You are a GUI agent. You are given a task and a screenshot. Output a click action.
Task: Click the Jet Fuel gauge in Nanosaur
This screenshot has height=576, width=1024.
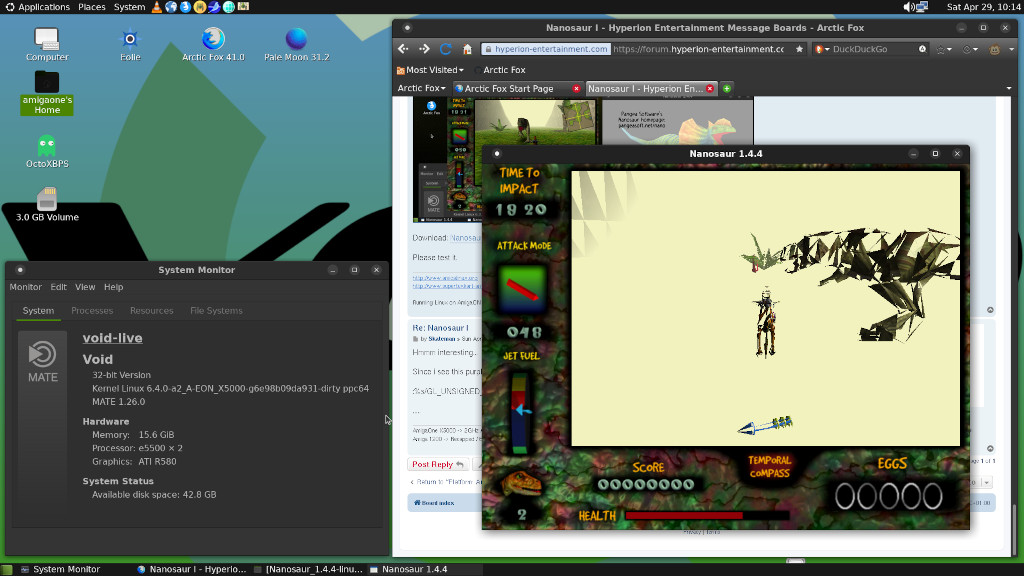520,413
